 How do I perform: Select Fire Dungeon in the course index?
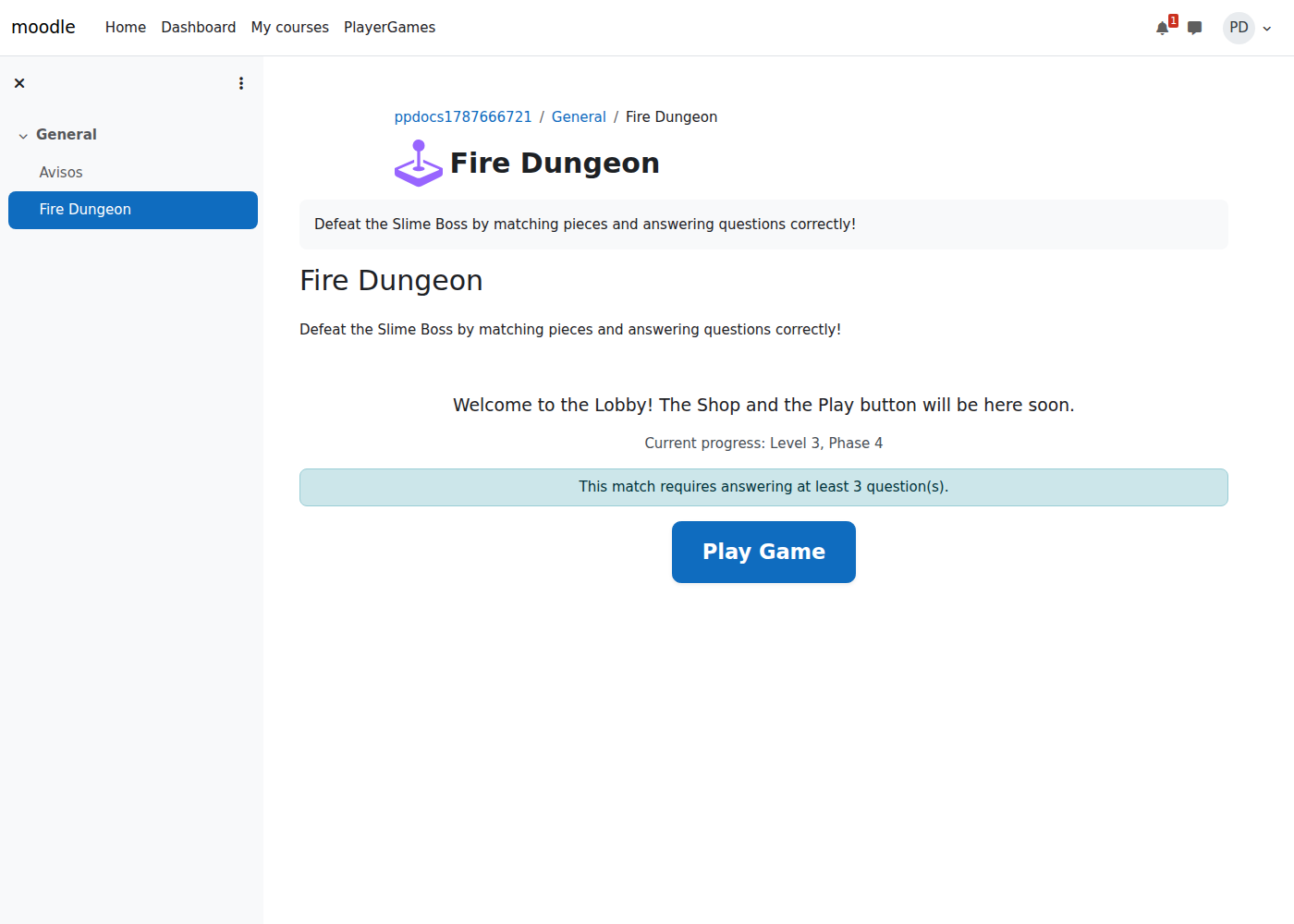point(133,210)
